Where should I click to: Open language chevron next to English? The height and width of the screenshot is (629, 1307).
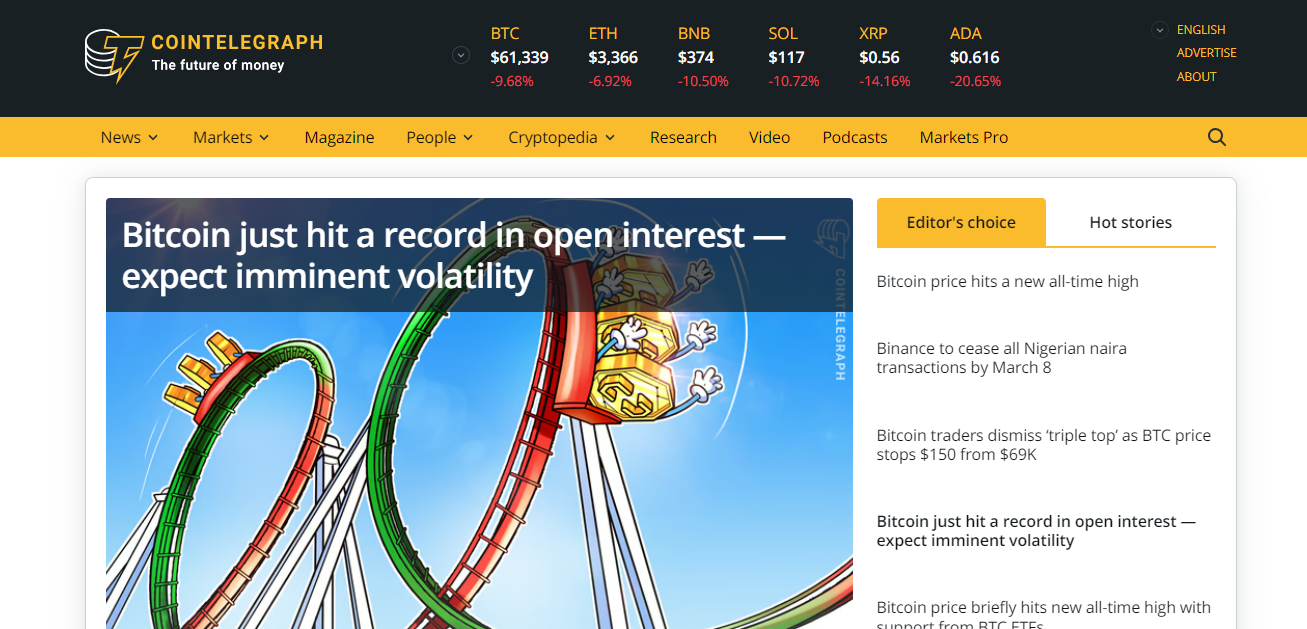click(x=1159, y=30)
